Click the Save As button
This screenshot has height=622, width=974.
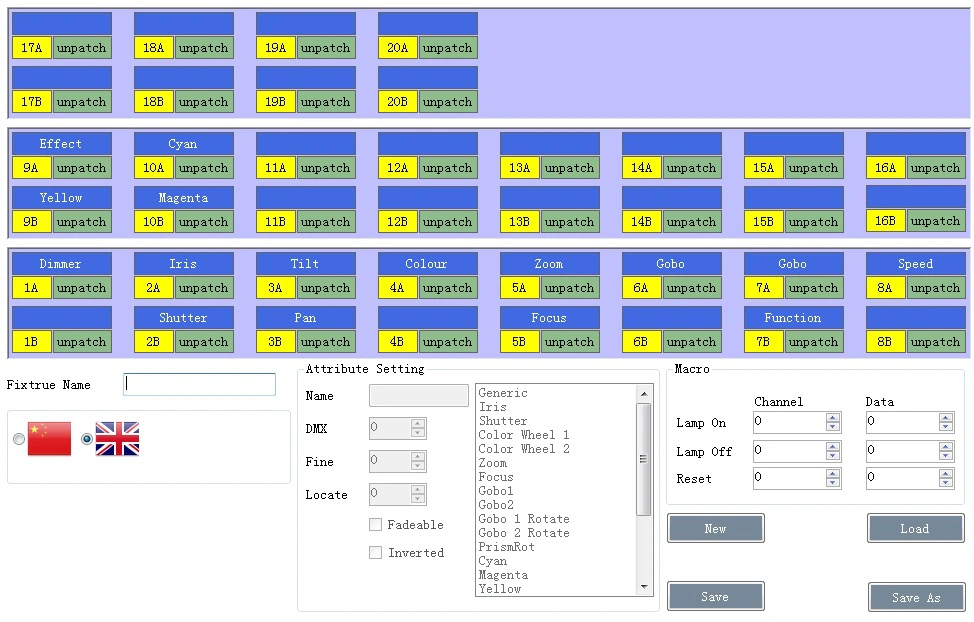coord(916,598)
